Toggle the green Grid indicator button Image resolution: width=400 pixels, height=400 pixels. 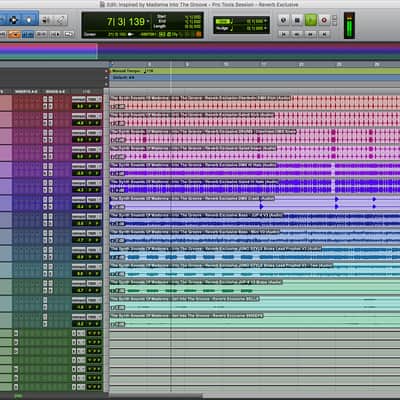point(222,21)
